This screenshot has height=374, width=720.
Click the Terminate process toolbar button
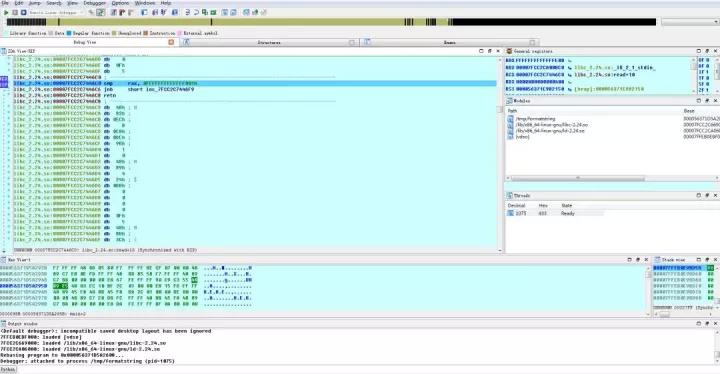[23, 12]
